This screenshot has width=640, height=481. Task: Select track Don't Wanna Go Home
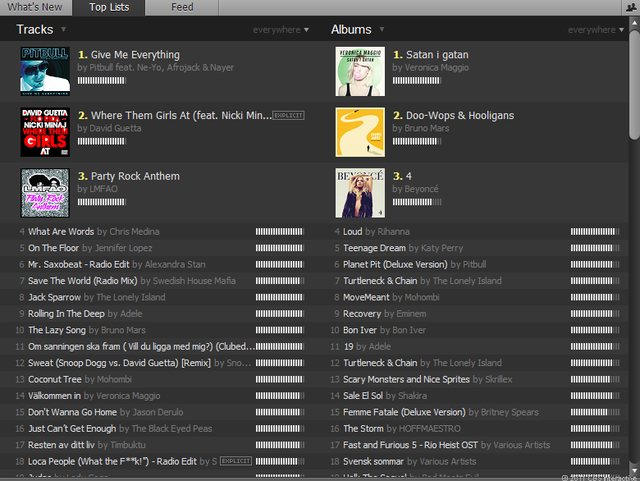(x=72, y=412)
